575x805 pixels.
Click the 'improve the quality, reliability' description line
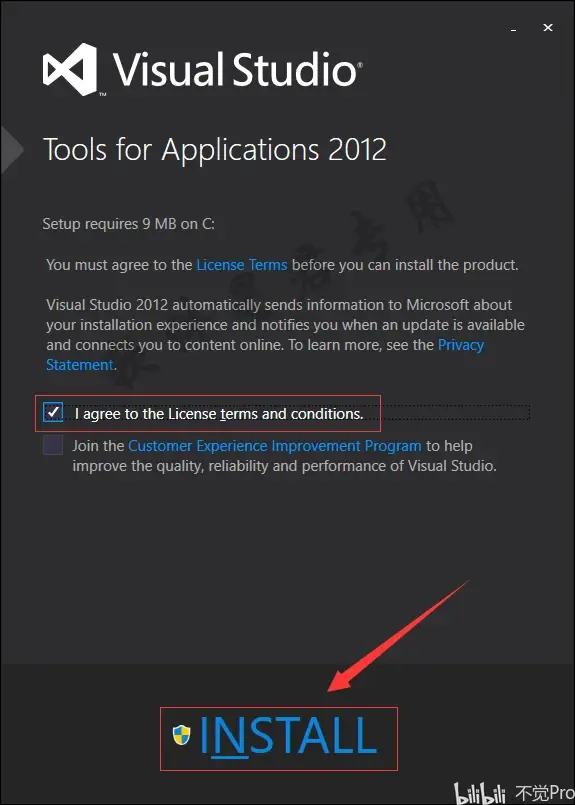click(x=284, y=466)
